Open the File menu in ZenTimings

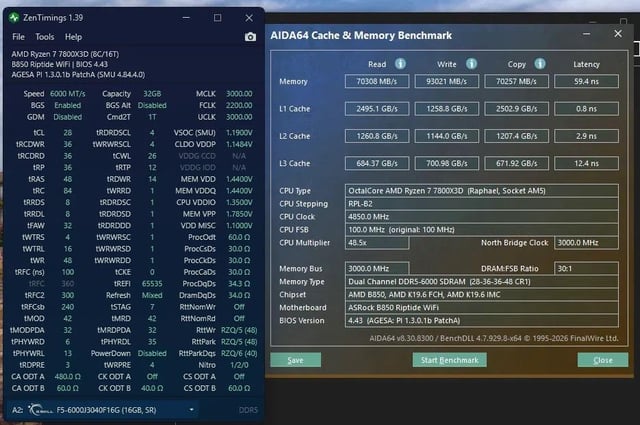(18, 37)
